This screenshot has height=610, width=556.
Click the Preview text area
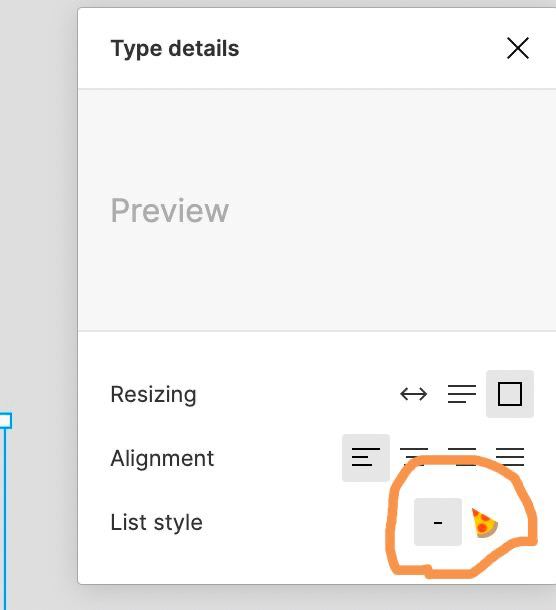317,210
